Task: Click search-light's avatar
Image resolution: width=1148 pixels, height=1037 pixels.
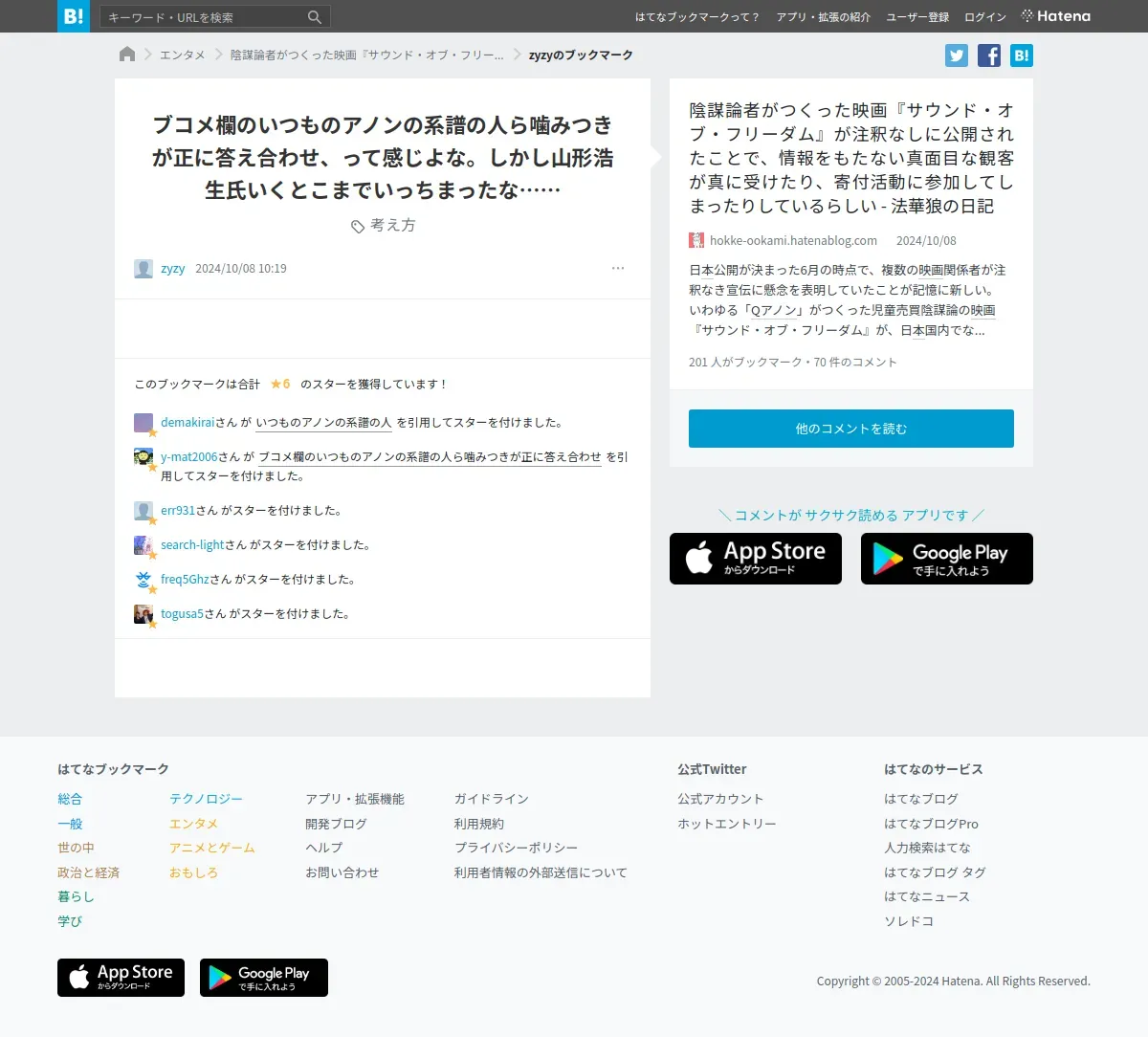Action: pyautogui.click(x=143, y=545)
